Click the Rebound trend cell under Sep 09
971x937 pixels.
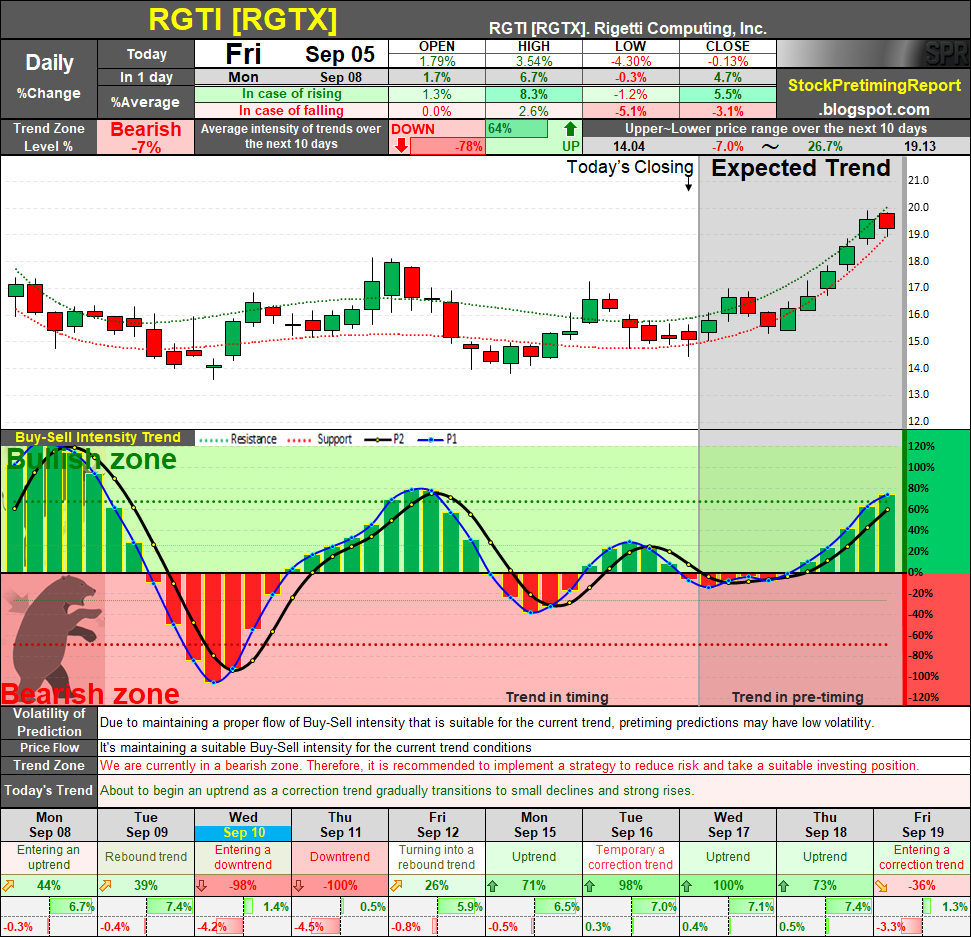click(x=146, y=857)
